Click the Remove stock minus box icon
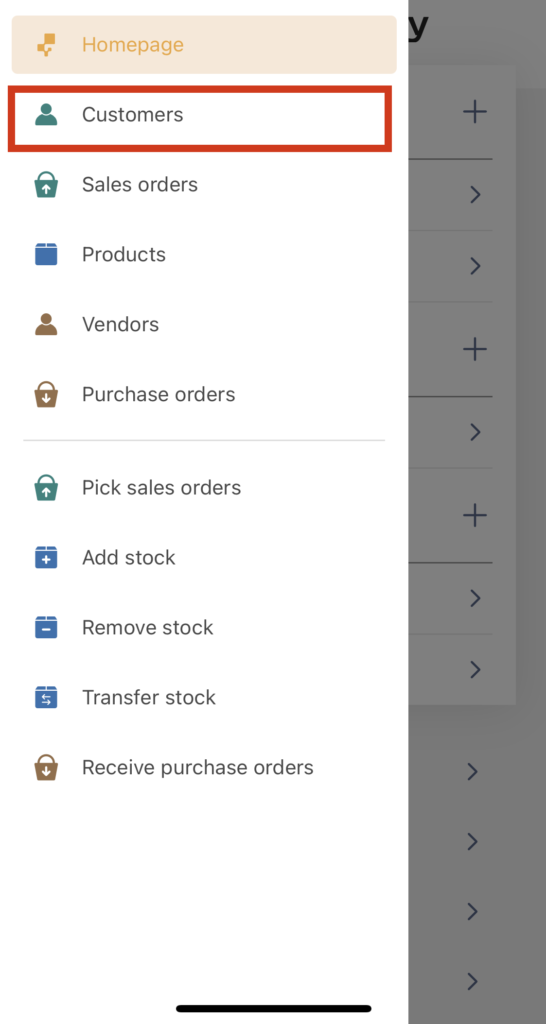546x1024 pixels. pos(46,627)
